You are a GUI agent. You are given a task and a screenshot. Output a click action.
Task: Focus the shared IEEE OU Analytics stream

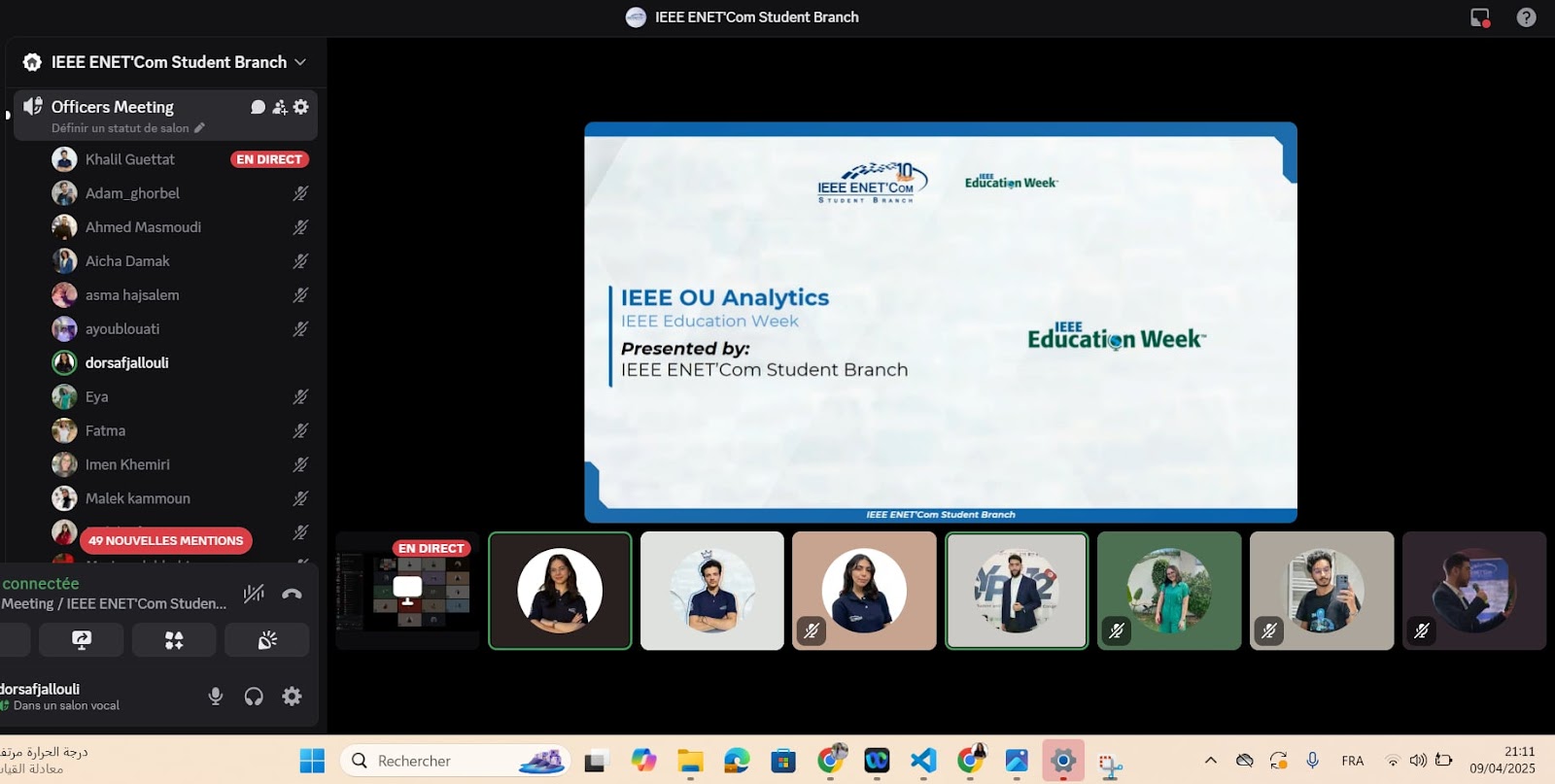[941, 323]
